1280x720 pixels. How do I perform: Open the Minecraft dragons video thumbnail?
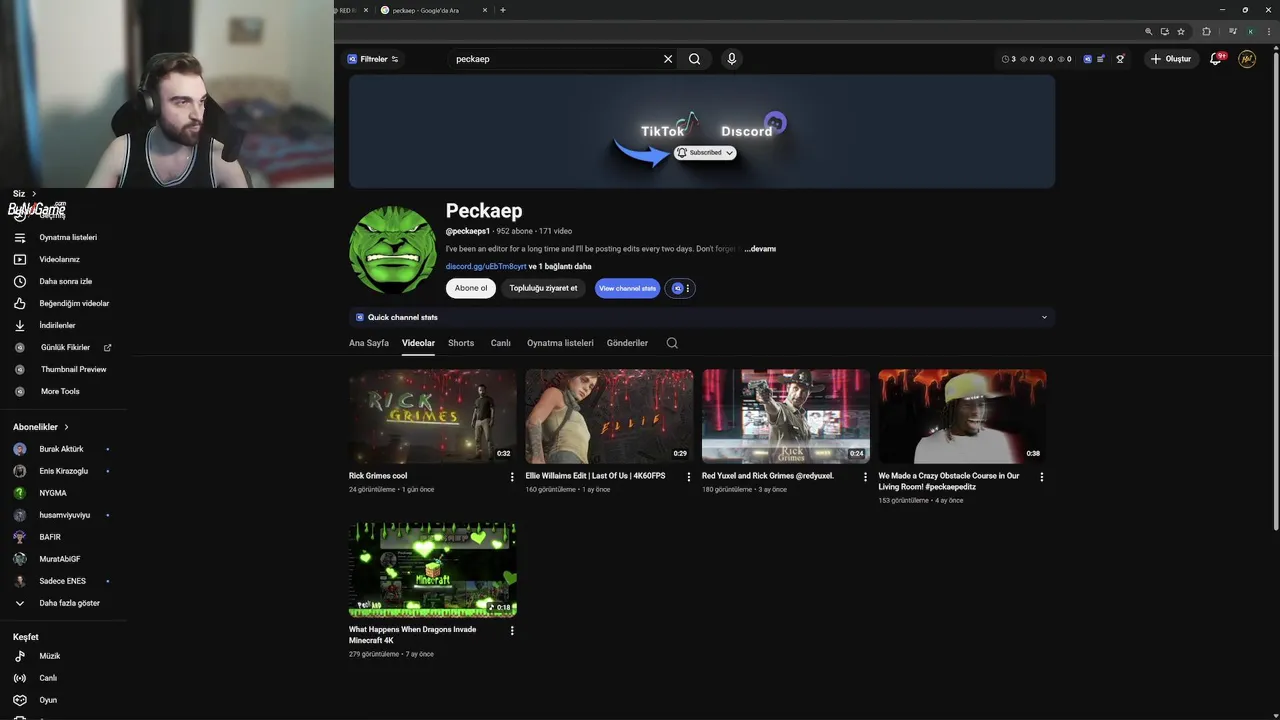(x=433, y=570)
